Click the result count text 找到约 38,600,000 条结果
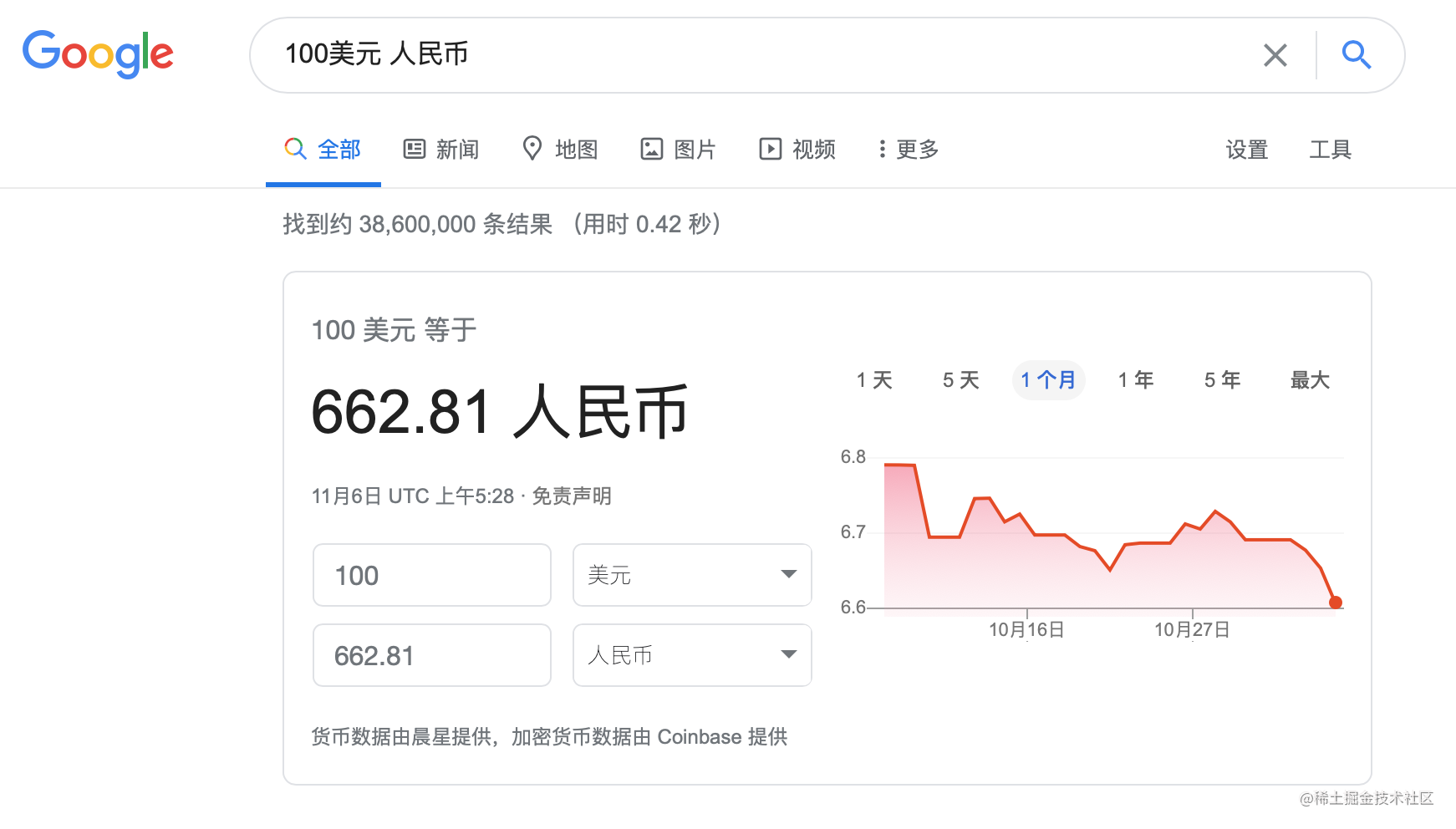 click(418, 224)
